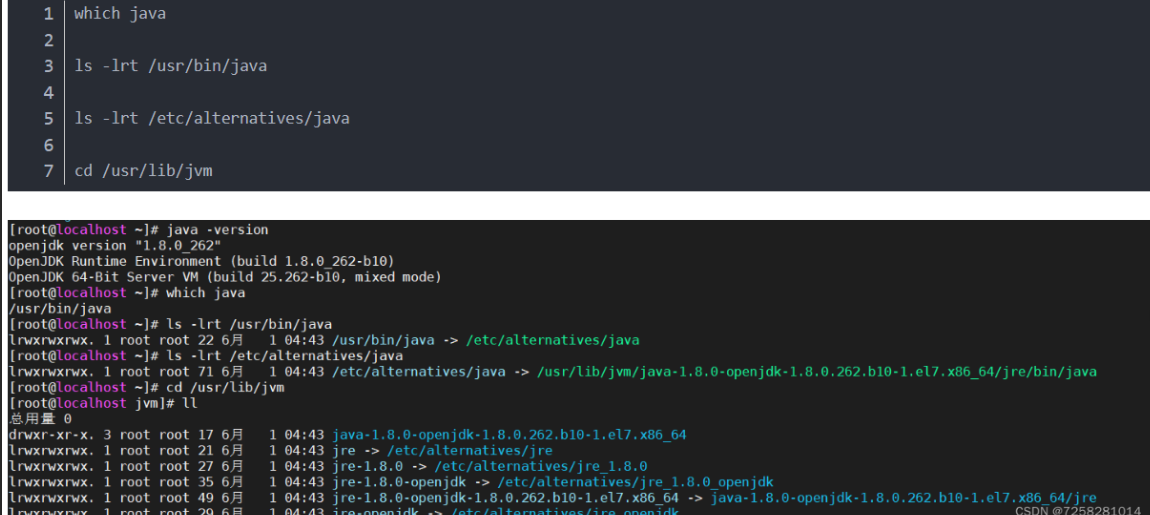Image resolution: width=1150 pixels, height=515 pixels.
Task: Click the "which java" code line
Action: coord(120,14)
